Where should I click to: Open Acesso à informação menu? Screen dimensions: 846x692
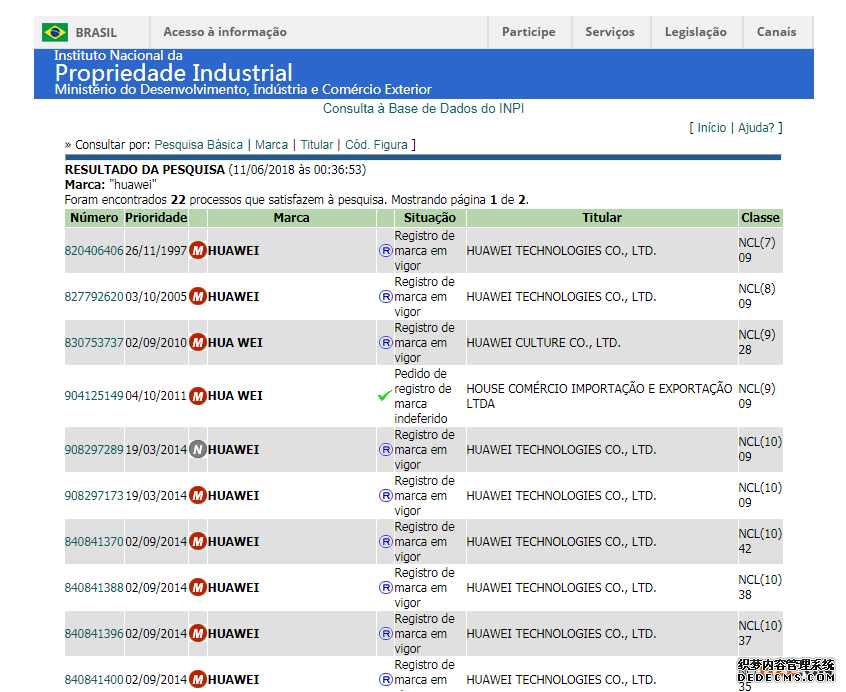click(225, 32)
